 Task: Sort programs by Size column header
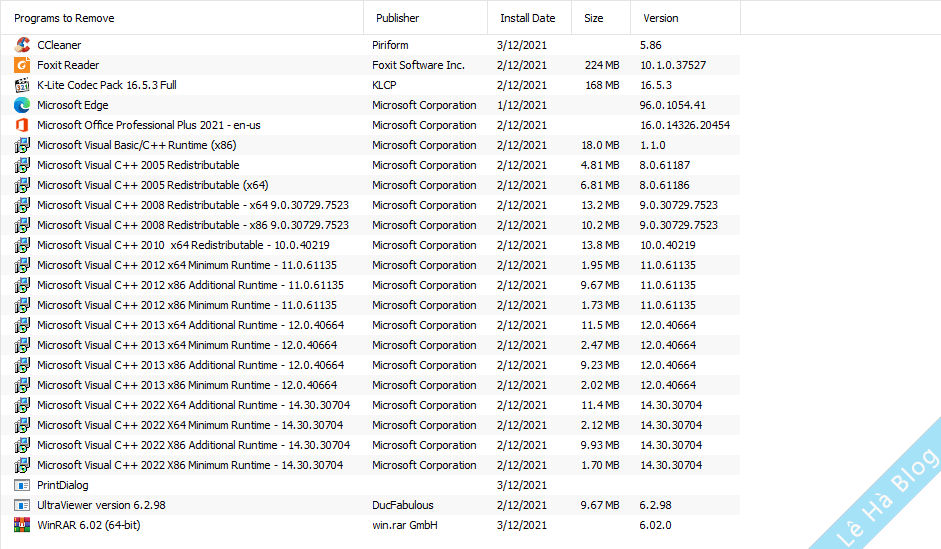click(594, 18)
